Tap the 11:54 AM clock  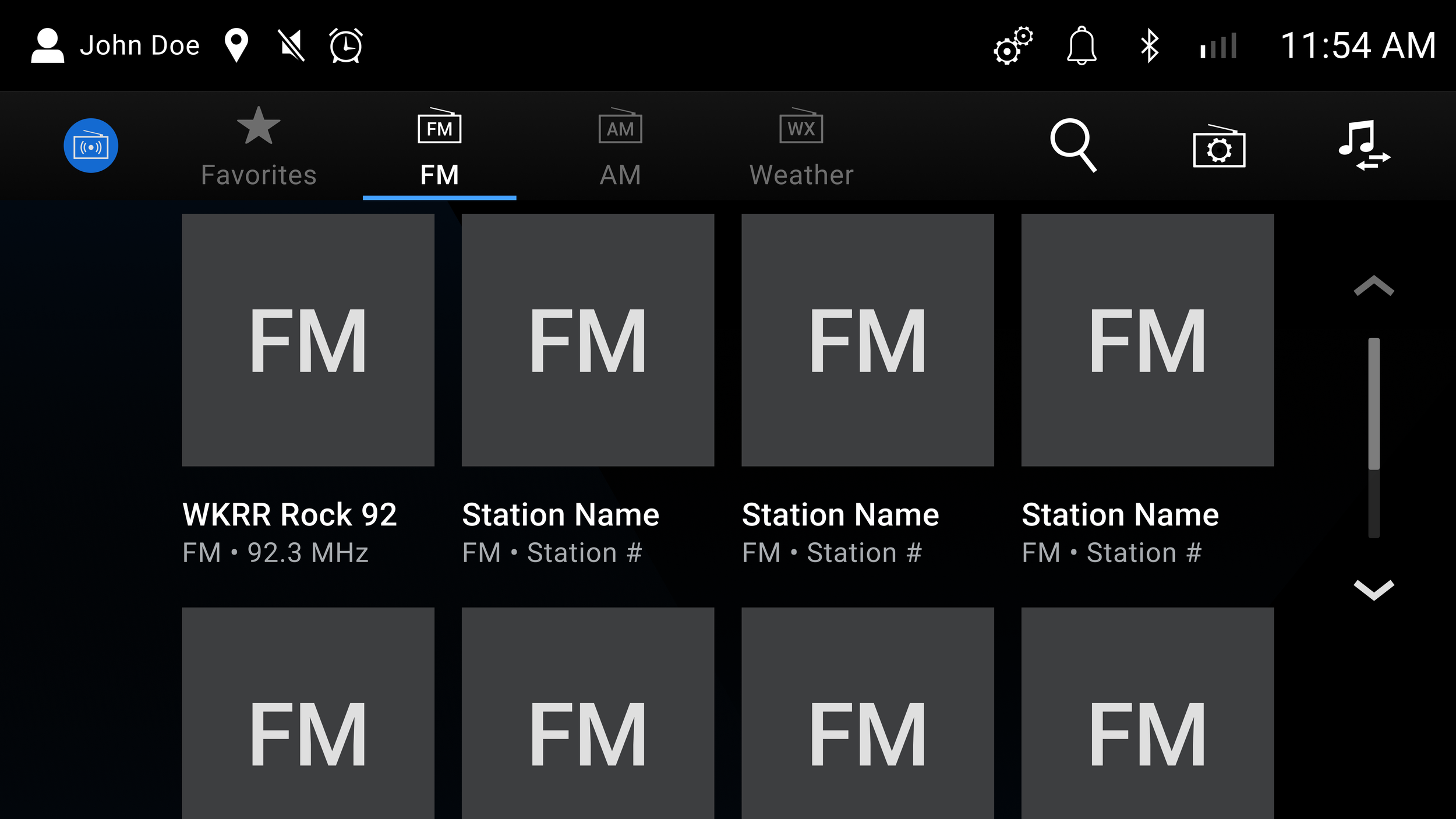tap(1358, 45)
